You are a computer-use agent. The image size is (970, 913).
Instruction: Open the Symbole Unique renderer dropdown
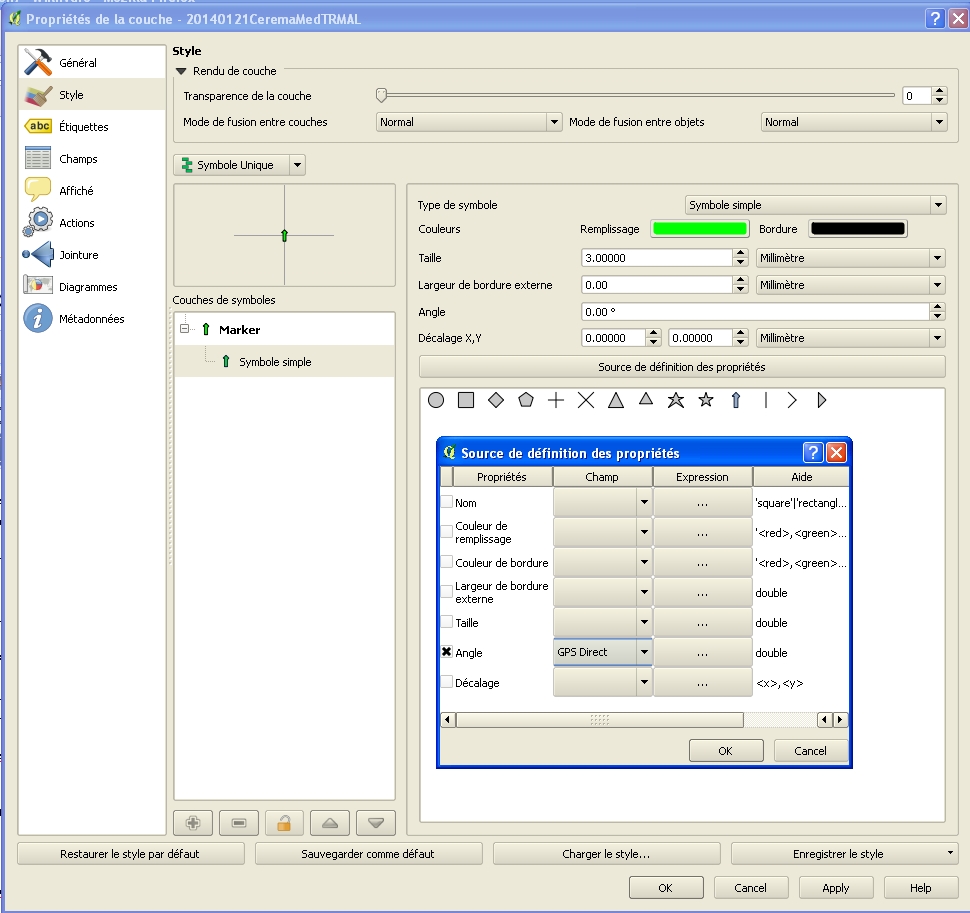[x=239, y=165]
